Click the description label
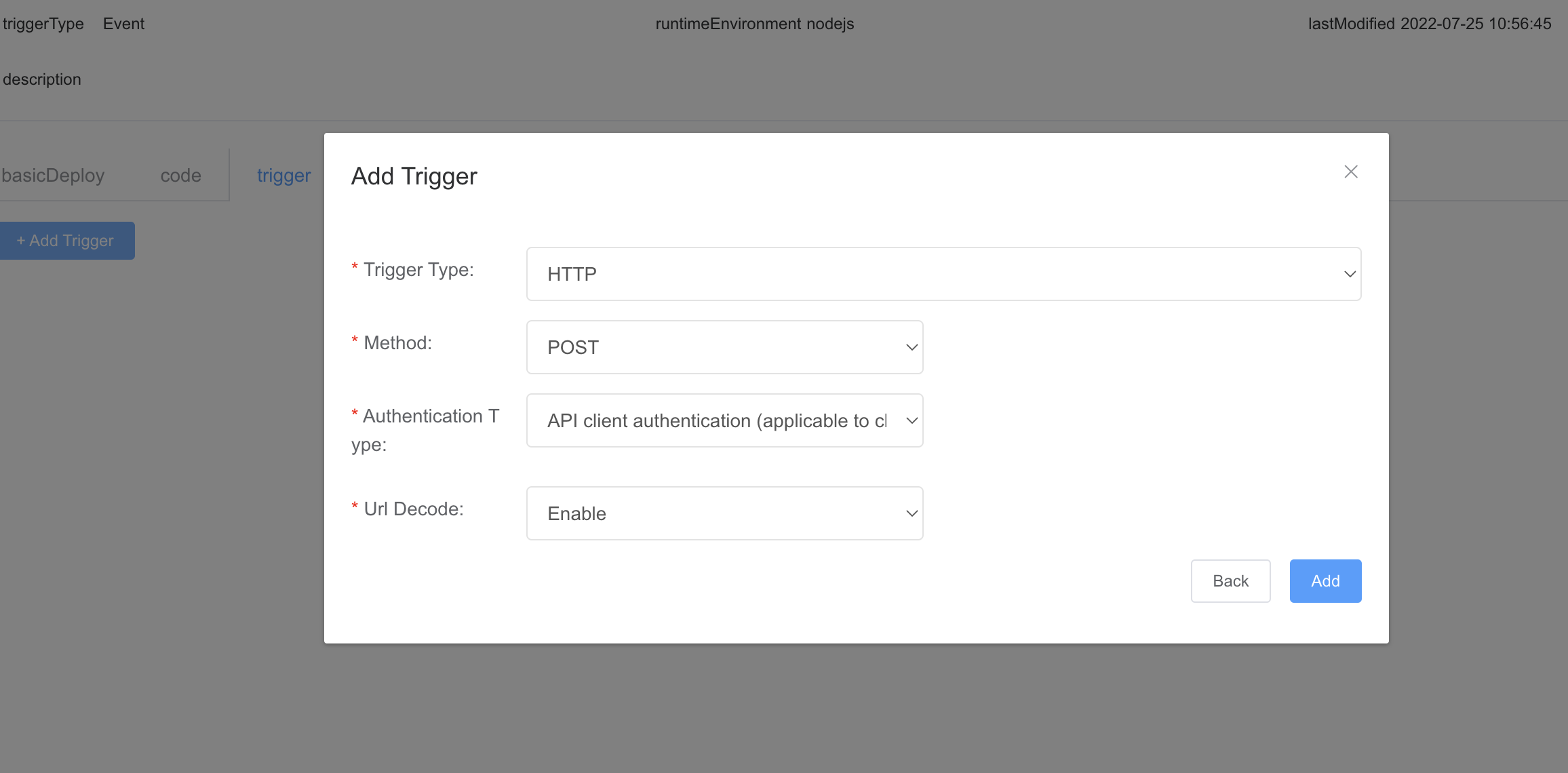1568x773 pixels. click(x=42, y=79)
